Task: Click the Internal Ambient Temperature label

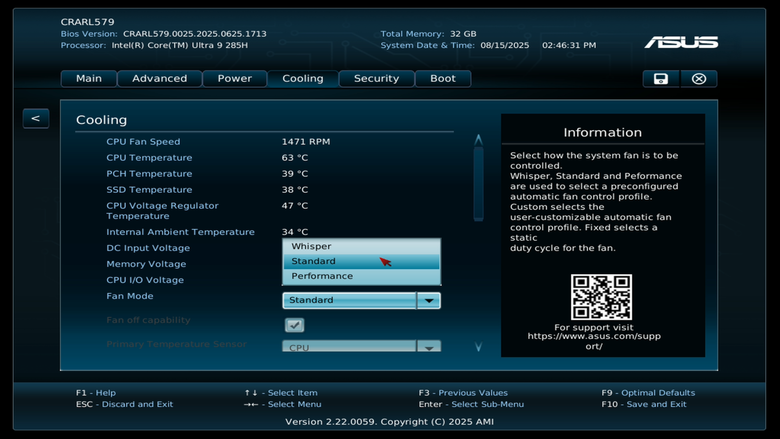Action: (181, 232)
